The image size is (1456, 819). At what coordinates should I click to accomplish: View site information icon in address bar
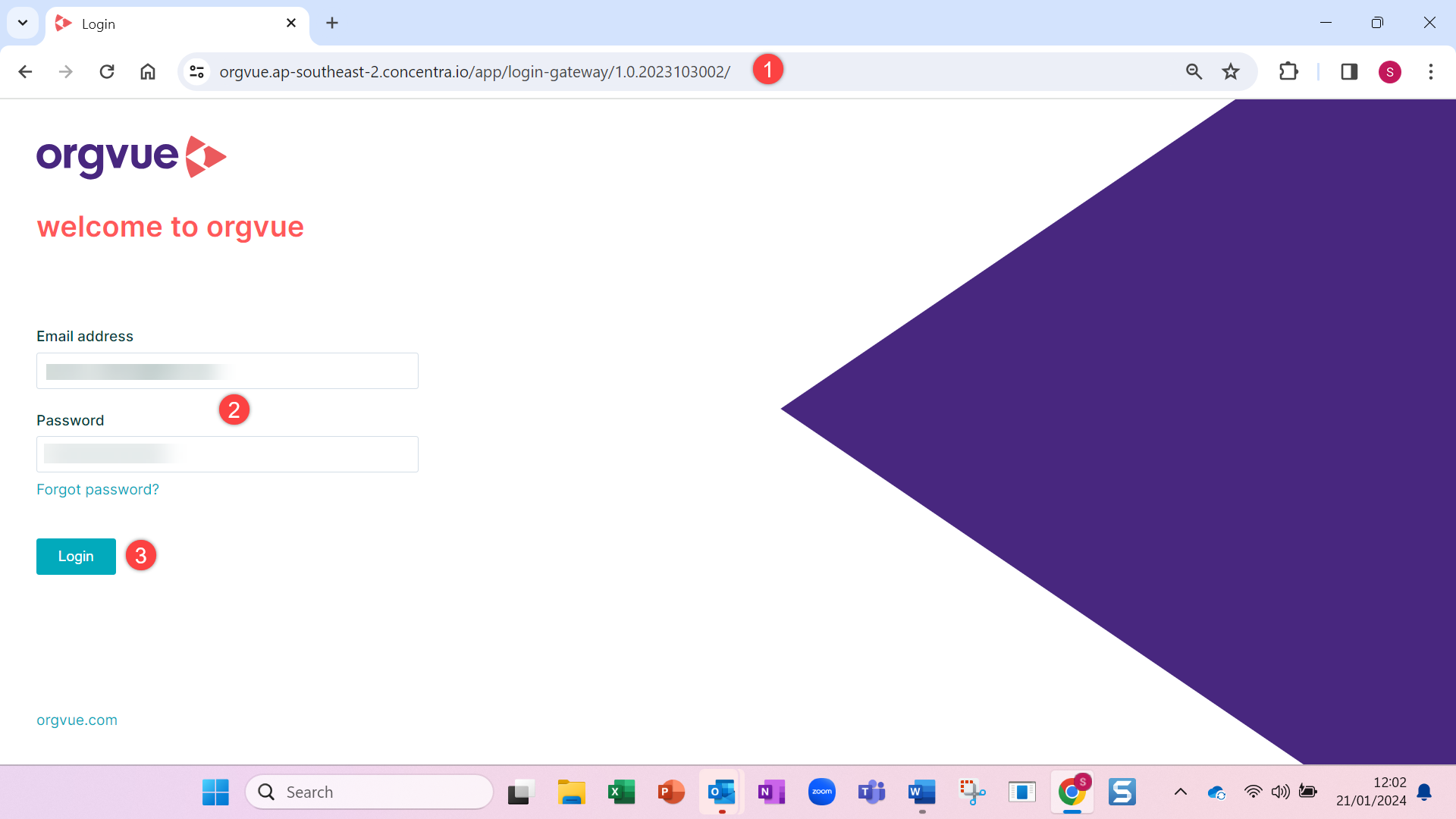[x=197, y=71]
